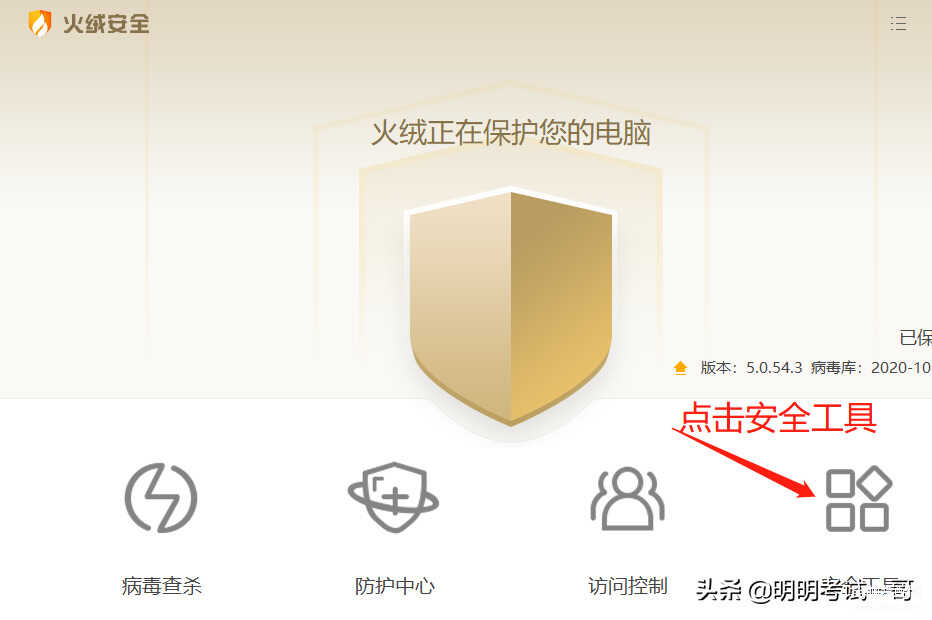Viewport: 932px width, 620px height.
Task: Click the large golden shield graphic
Action: click(x=511, y=307)
